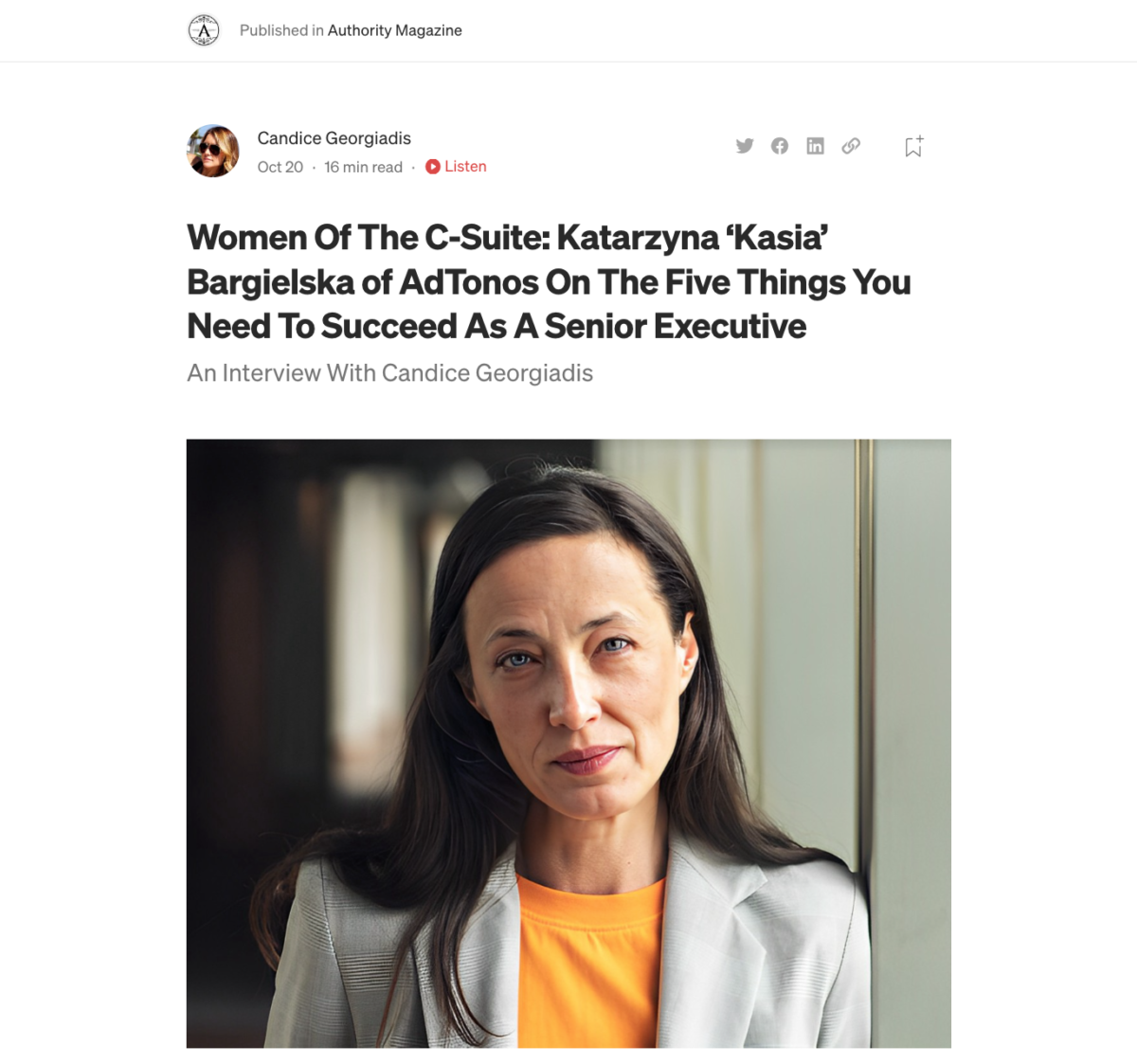Click the 'Oct 20' publish date

(280, 167)
